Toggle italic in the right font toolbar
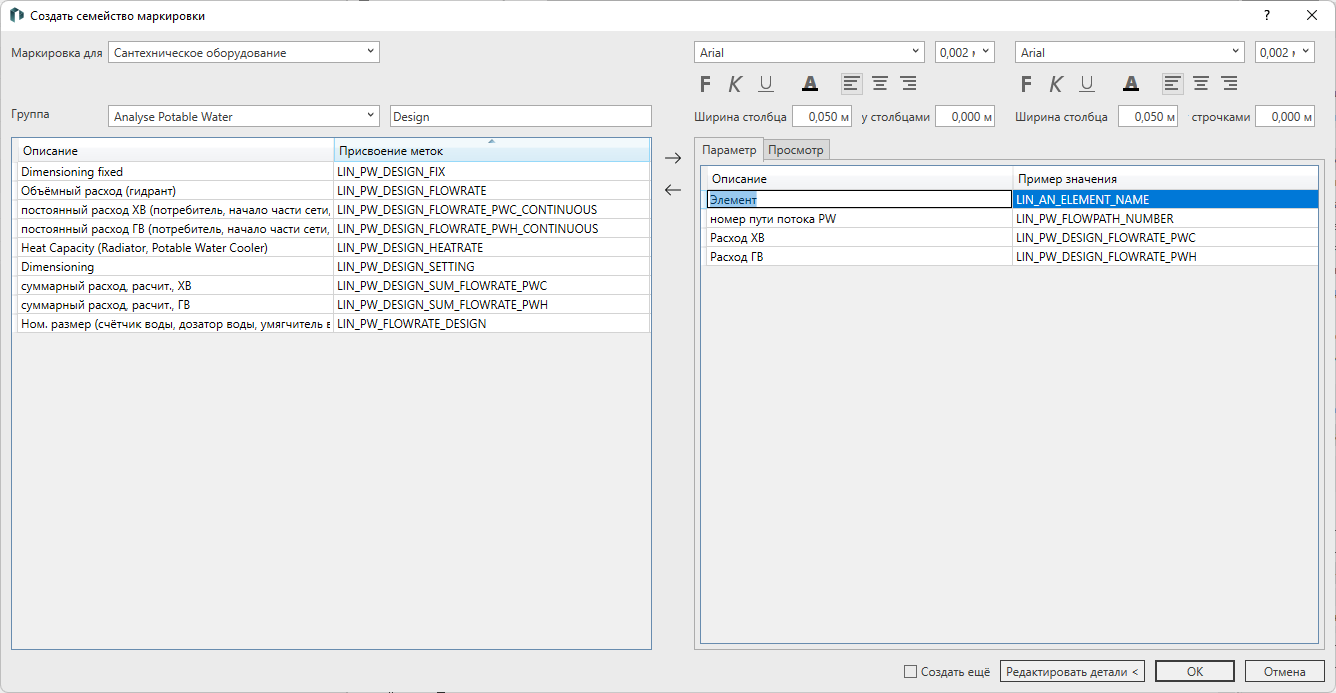1336x693 pixels. (1055, 84)
